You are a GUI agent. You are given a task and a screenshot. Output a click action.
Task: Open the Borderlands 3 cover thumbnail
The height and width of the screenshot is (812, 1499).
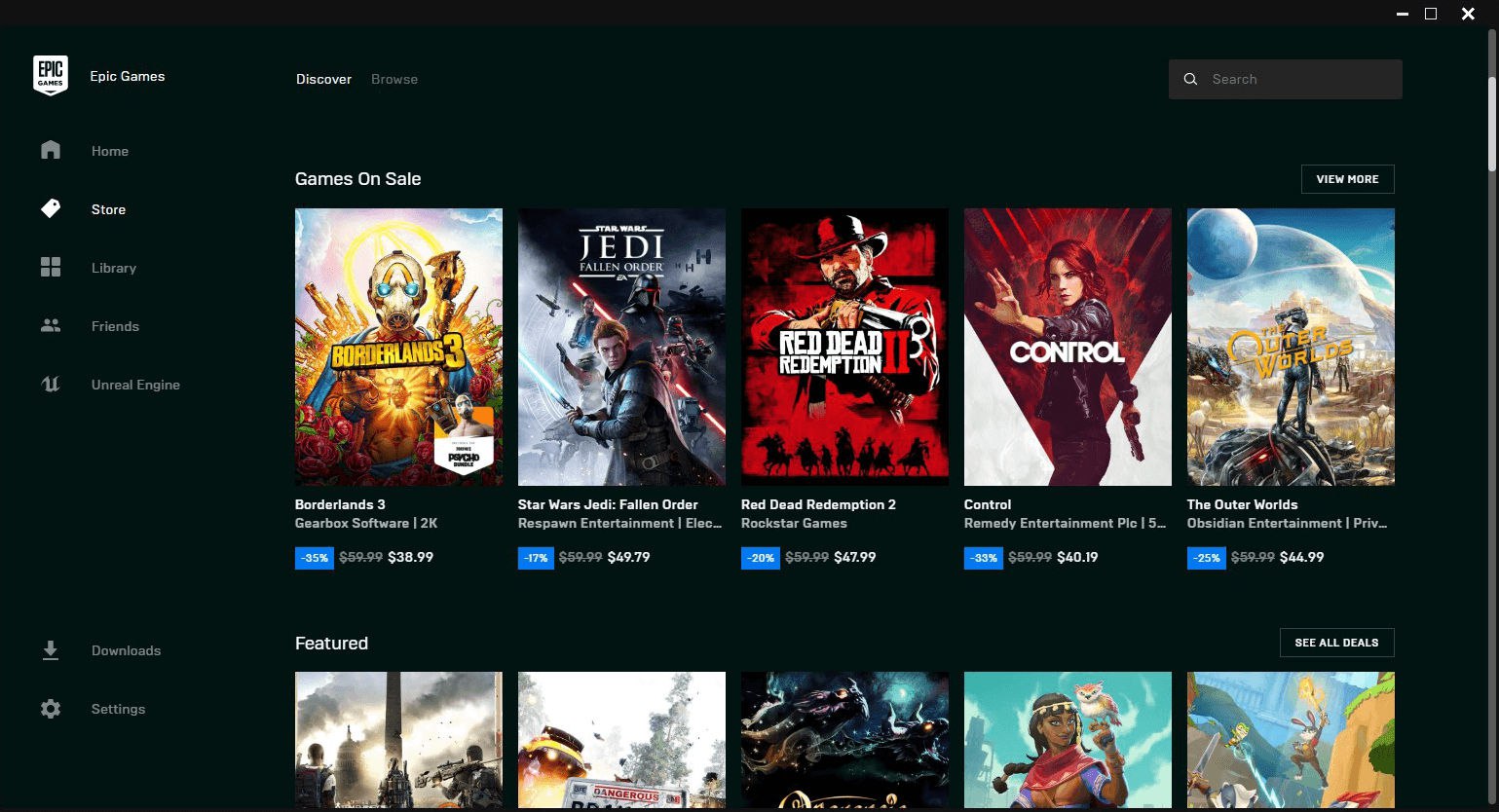point(398,347)
